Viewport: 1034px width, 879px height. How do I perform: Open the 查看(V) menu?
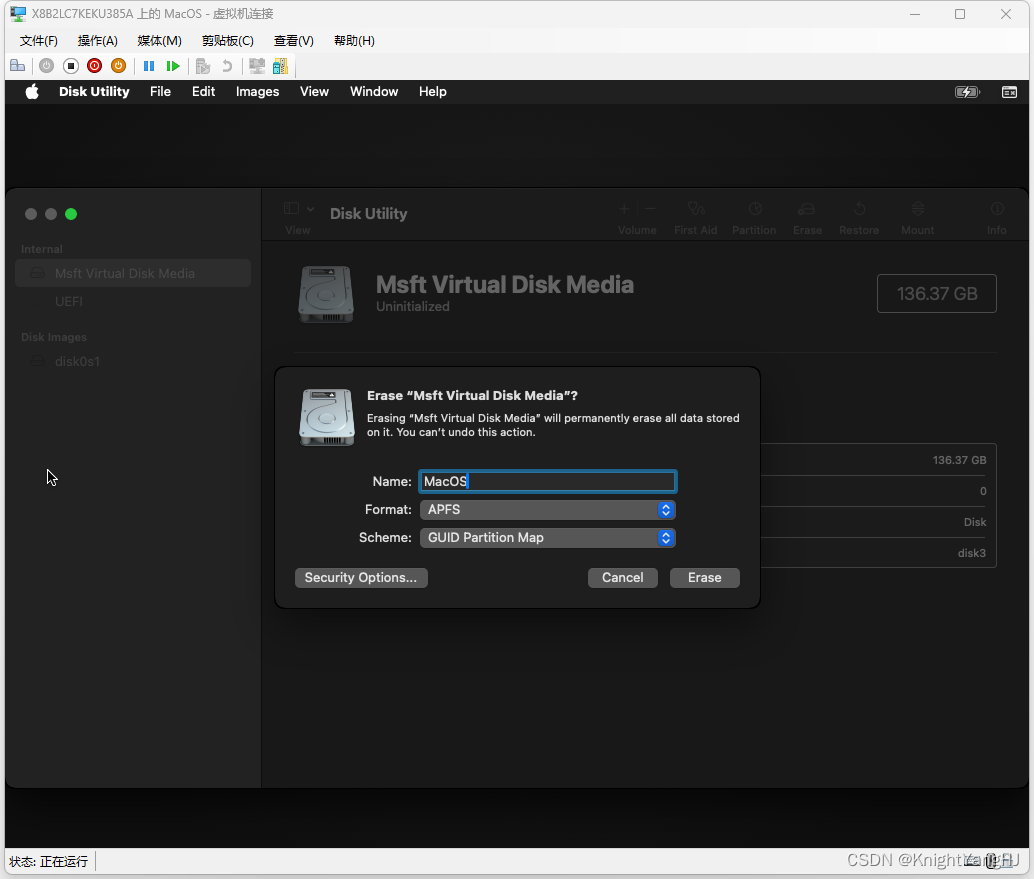[x=293, y=41]
